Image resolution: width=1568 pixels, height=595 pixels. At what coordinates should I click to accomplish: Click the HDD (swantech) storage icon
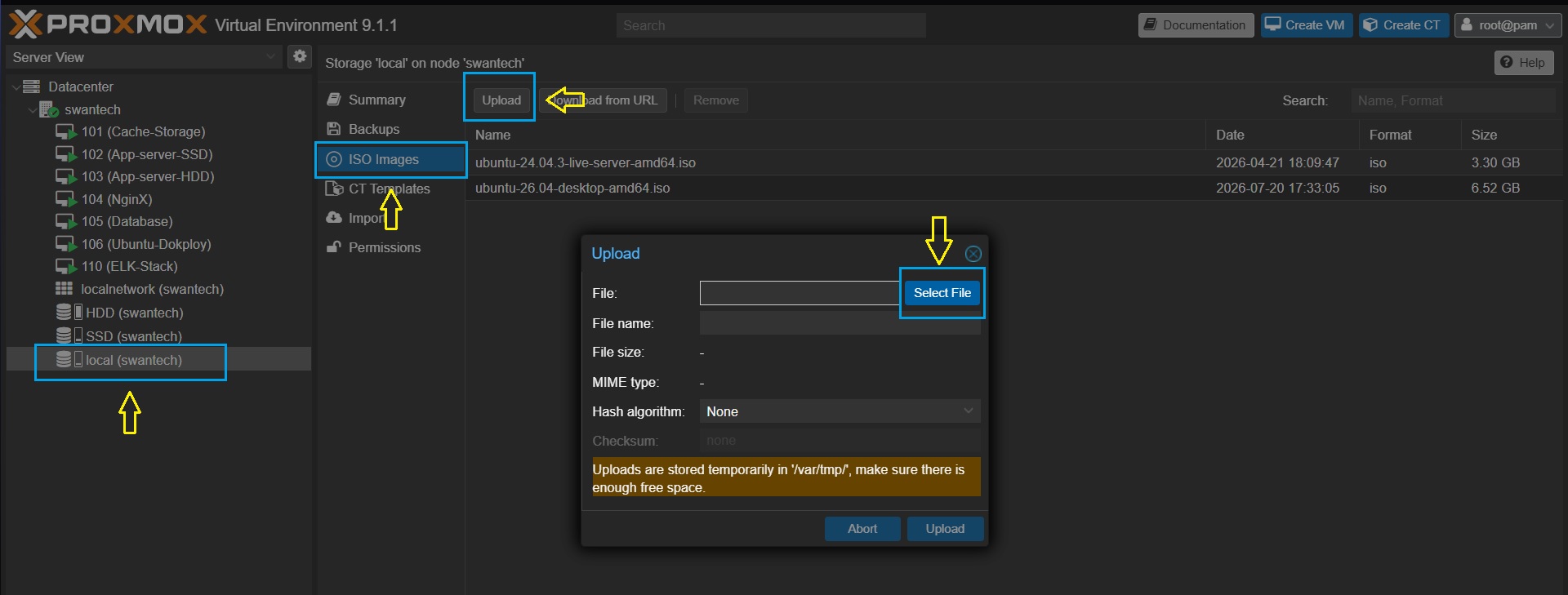(69, 313)
